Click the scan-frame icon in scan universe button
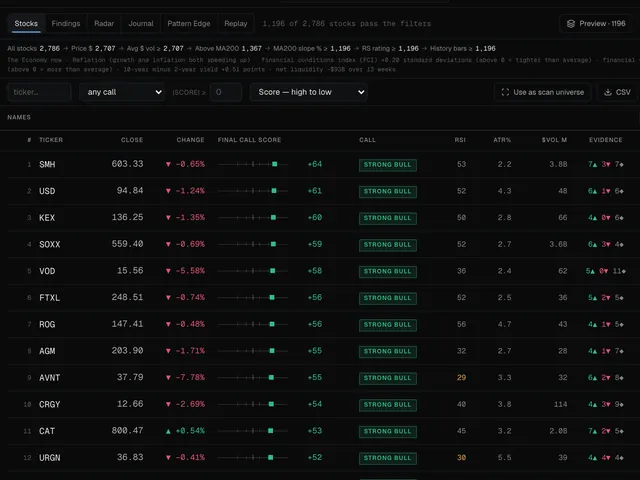Screen dimensions: 640x480 tap(505, 92)
